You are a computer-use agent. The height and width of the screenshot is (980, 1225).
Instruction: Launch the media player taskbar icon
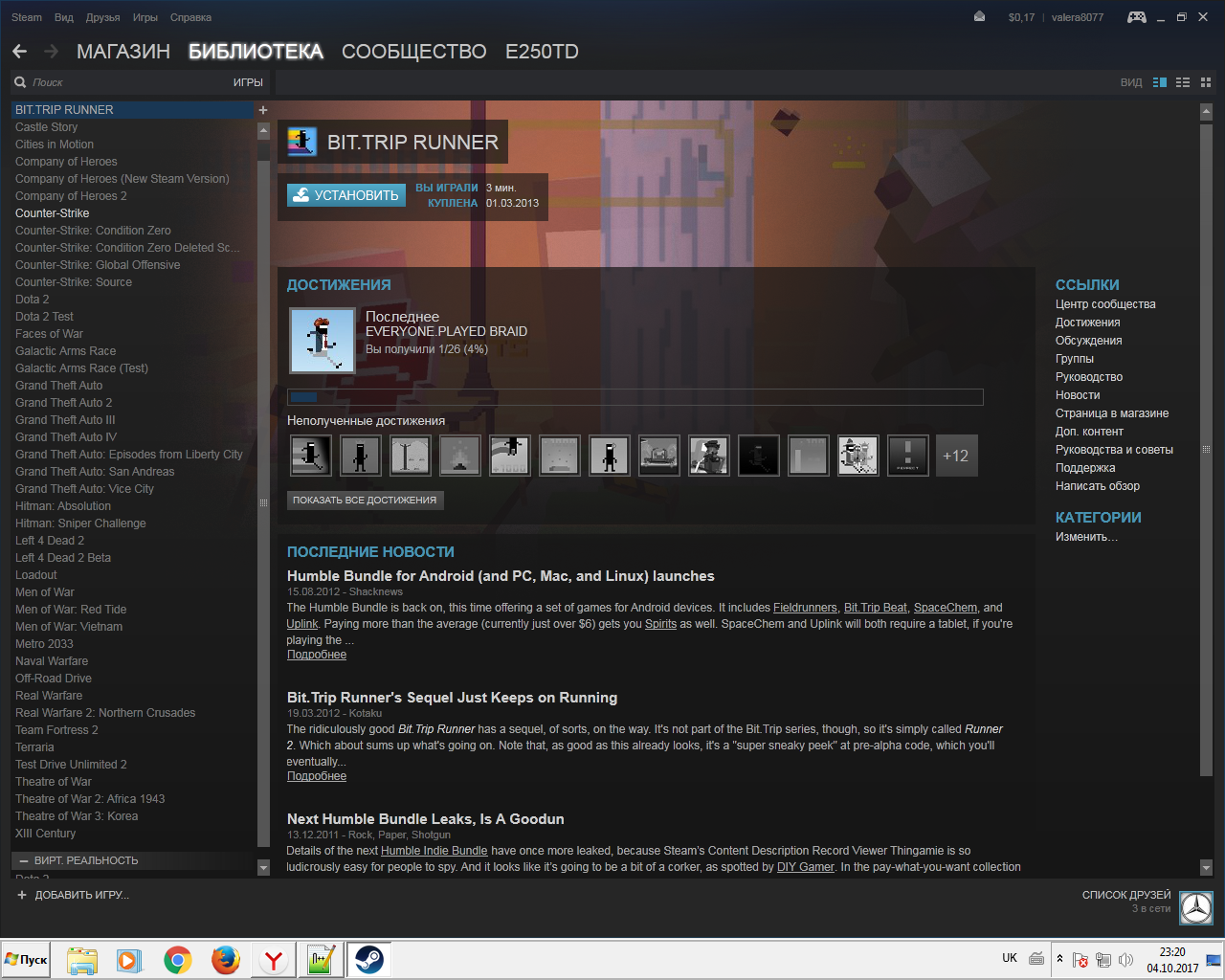click(x=129, y=960)
